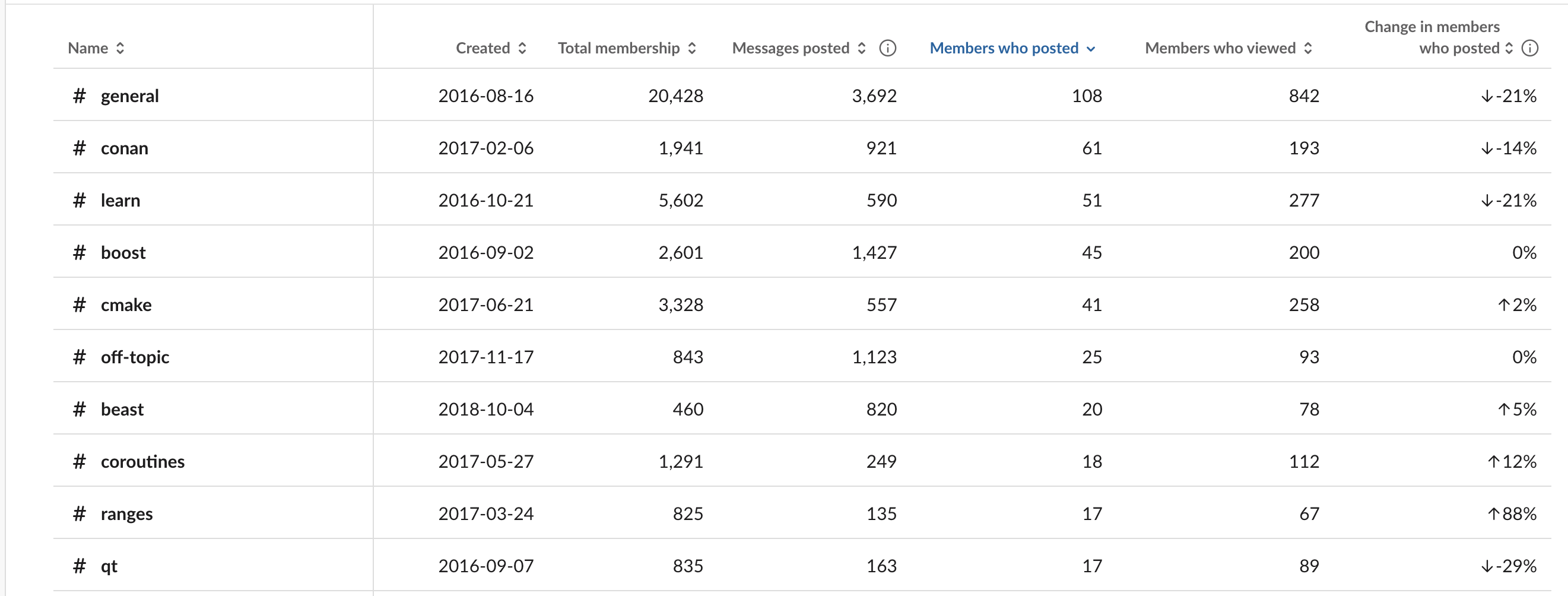Sort table by Name column

pos(96,48)
